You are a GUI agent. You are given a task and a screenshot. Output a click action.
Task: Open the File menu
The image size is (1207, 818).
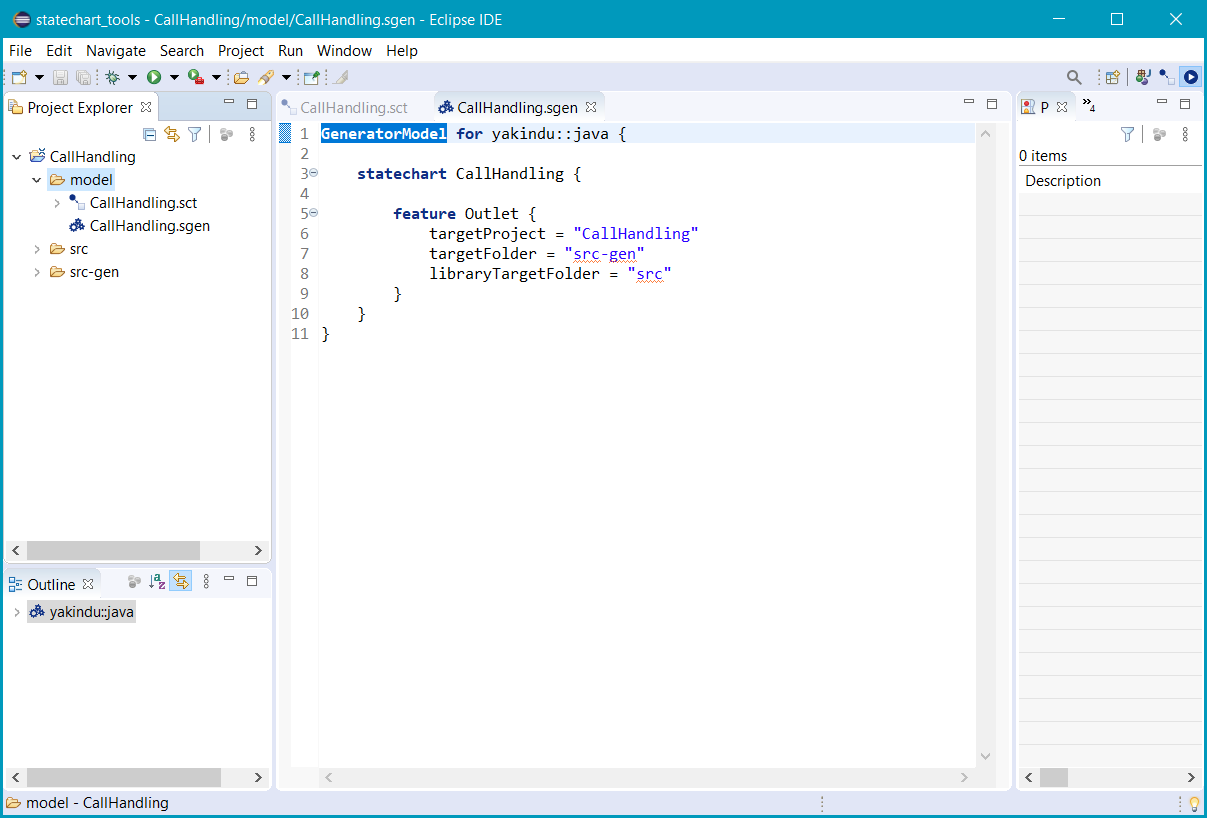click(x=20, y=51)
